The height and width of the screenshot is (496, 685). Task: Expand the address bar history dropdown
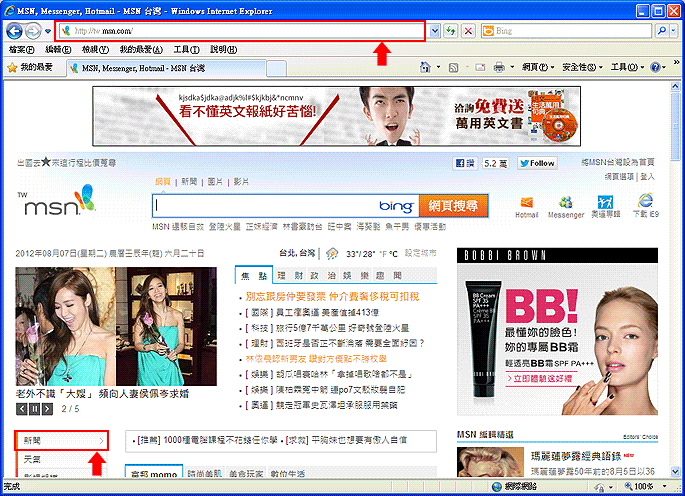(434, 31)
